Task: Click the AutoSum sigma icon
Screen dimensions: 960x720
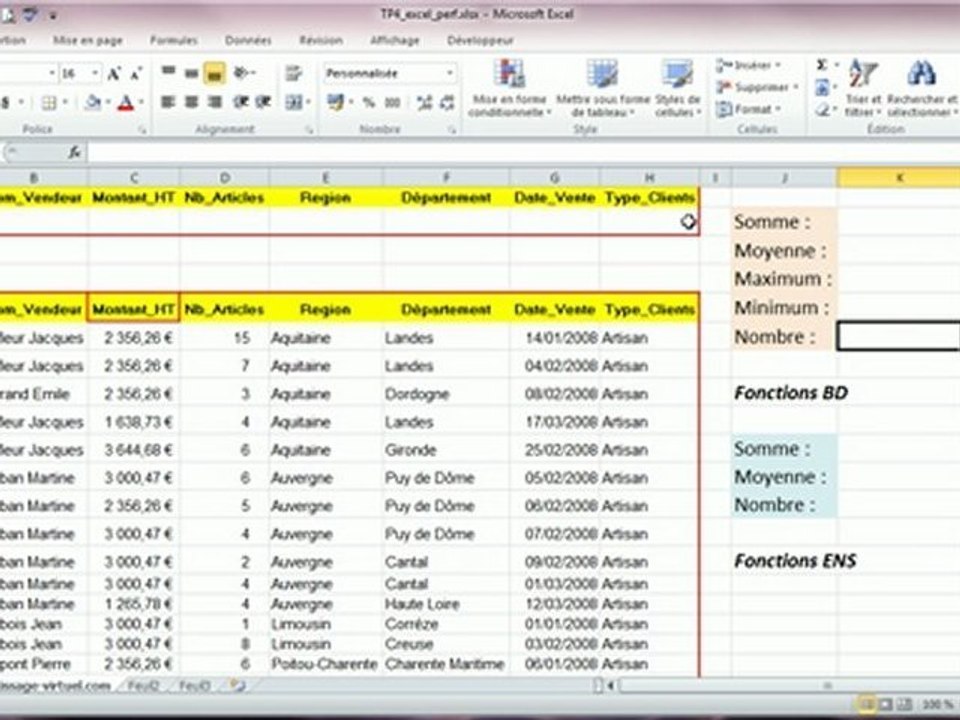Action: 822,66
